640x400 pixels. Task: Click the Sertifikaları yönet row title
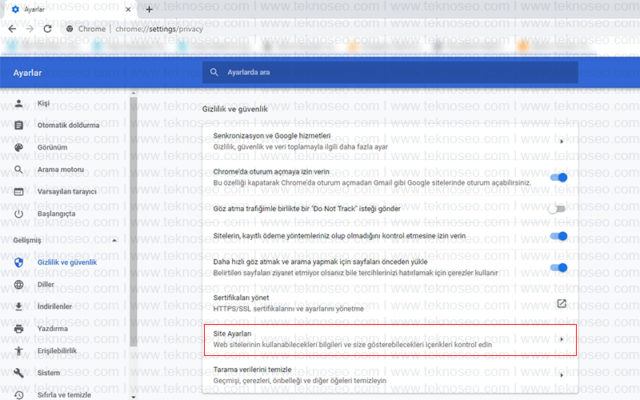pos(241,298)
